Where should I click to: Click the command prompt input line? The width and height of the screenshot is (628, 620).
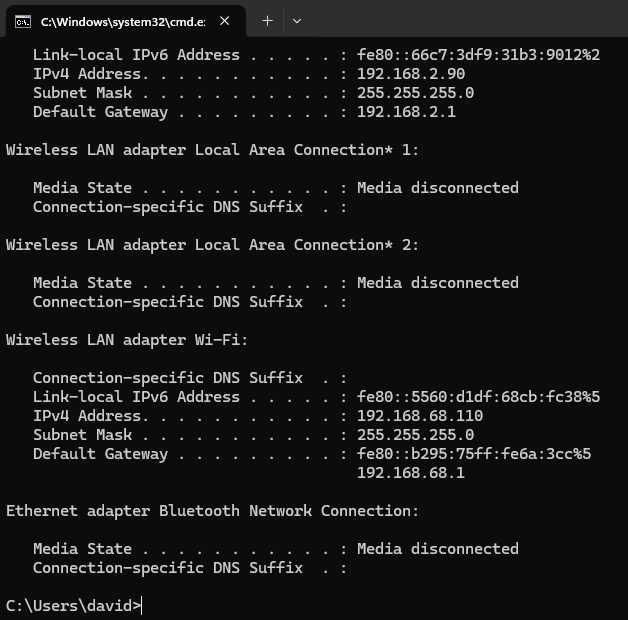pyautogui.click(x=300, y=605)
